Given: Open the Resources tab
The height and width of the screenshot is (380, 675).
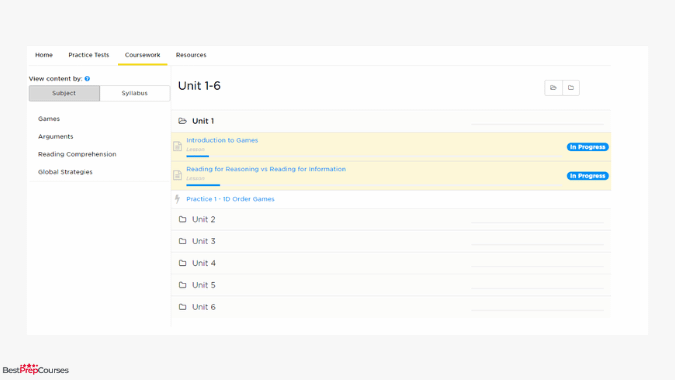Looking at the screenshot, I should [x=191, y=55].
